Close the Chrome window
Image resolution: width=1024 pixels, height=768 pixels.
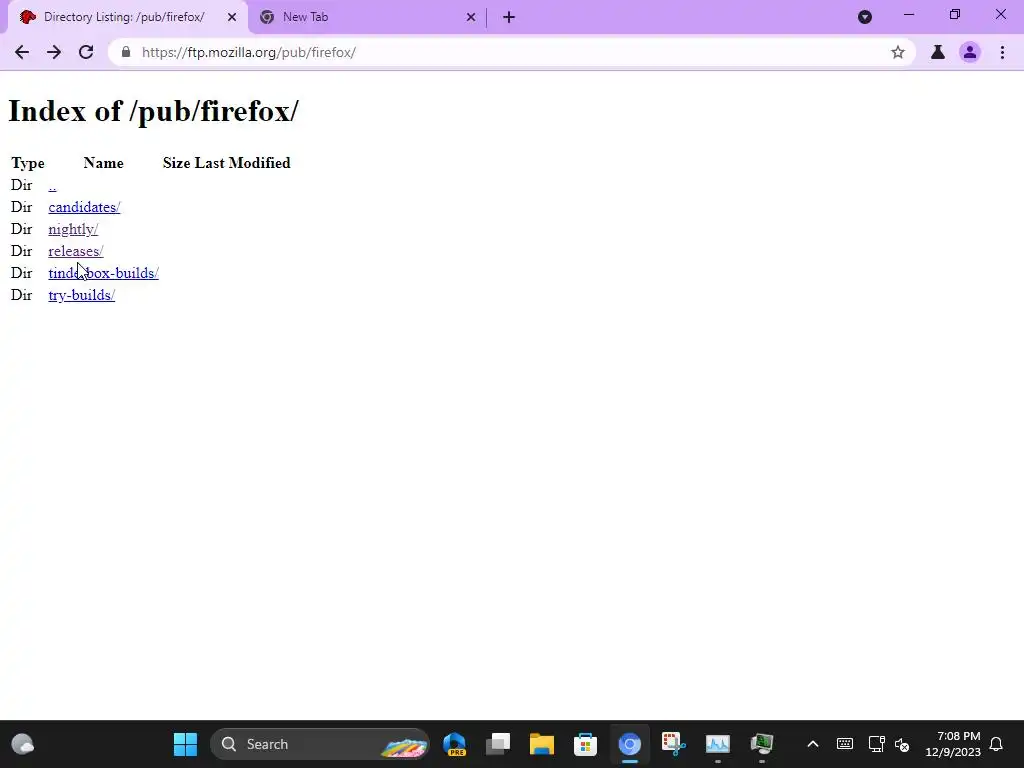coord(1000,14)
